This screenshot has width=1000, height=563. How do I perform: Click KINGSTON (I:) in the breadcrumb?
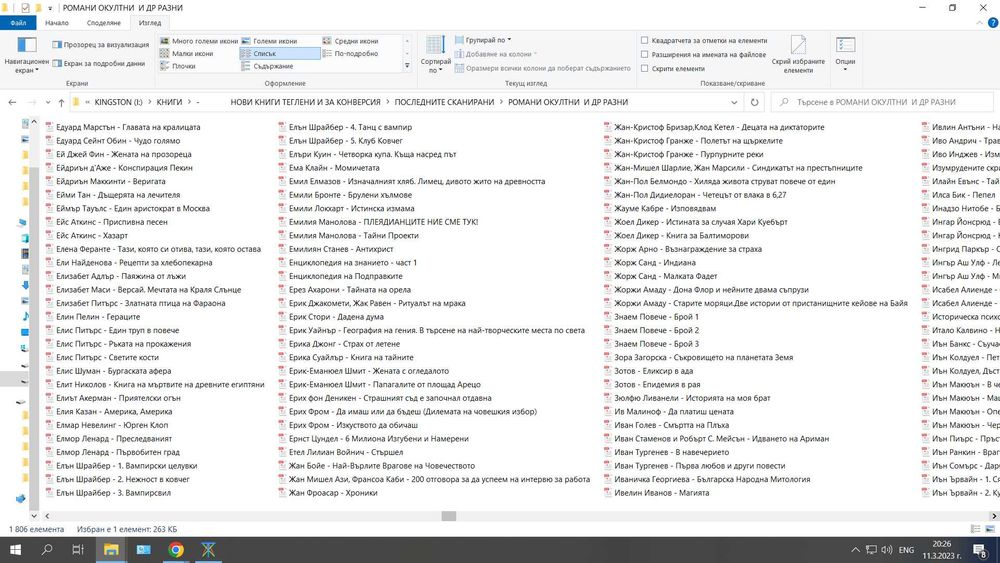(119, 102)
